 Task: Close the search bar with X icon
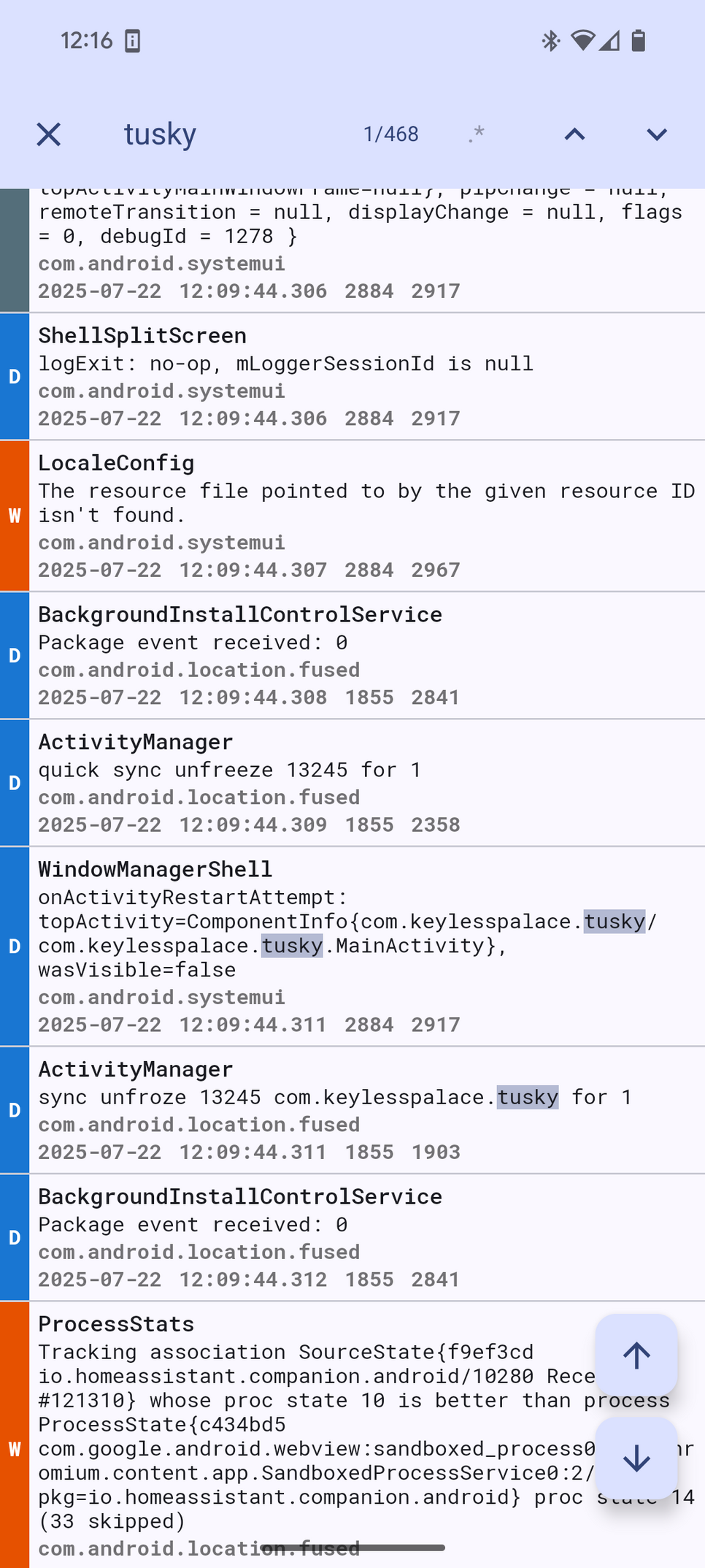coord(48,134)
